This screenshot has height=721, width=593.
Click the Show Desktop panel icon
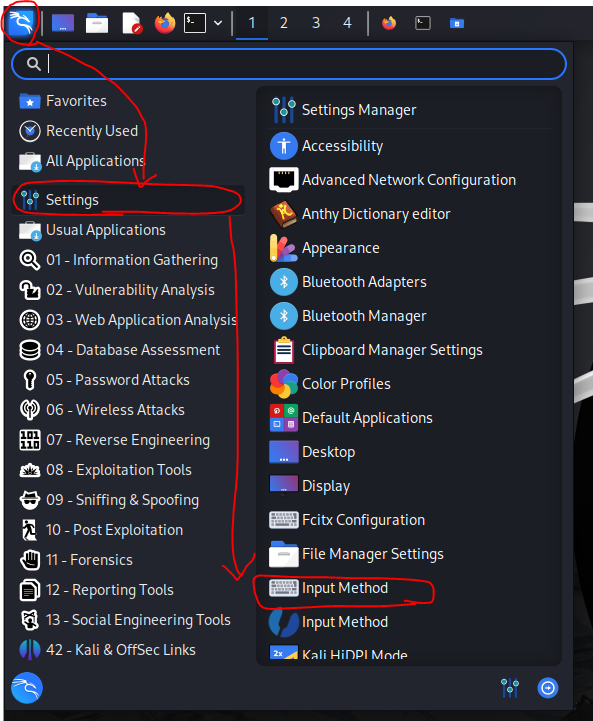click(x=63, y=23)
